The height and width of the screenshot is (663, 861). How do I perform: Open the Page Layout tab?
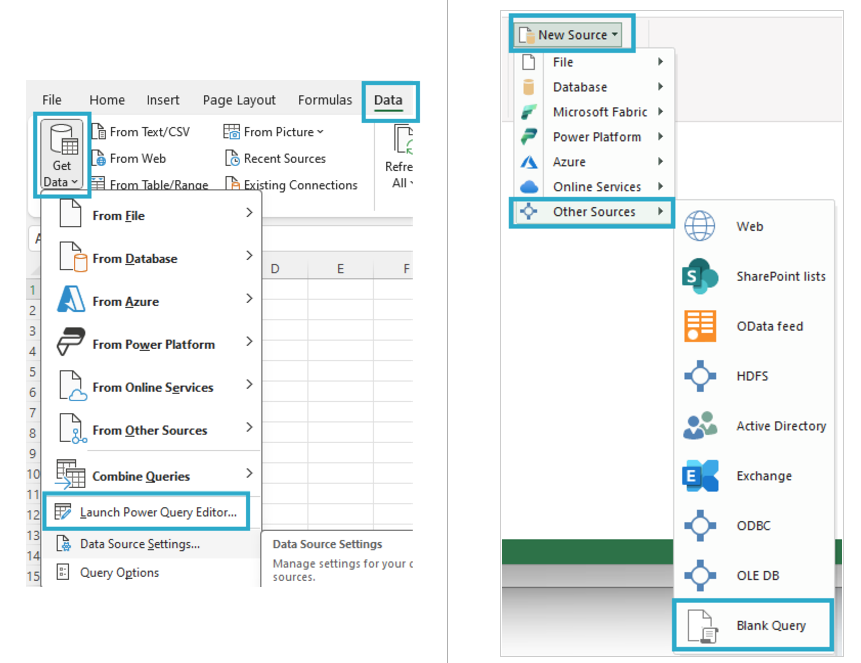tap(239, 100)
